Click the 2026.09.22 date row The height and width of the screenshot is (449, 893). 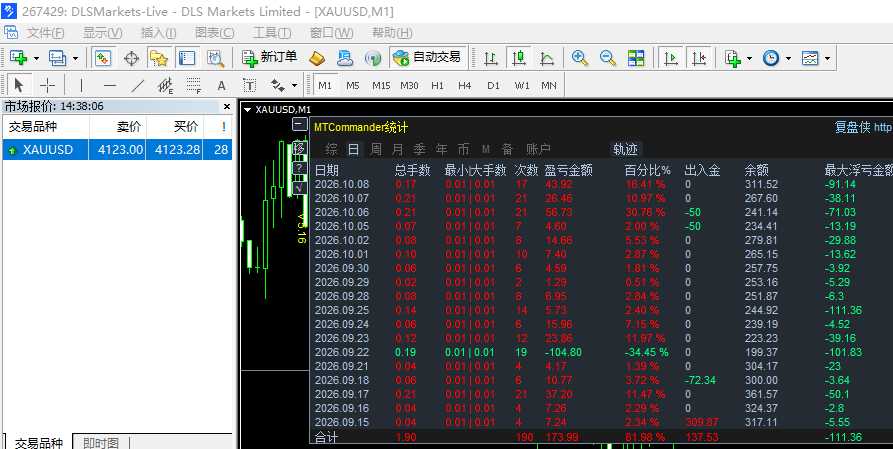[x=603, y=352]
